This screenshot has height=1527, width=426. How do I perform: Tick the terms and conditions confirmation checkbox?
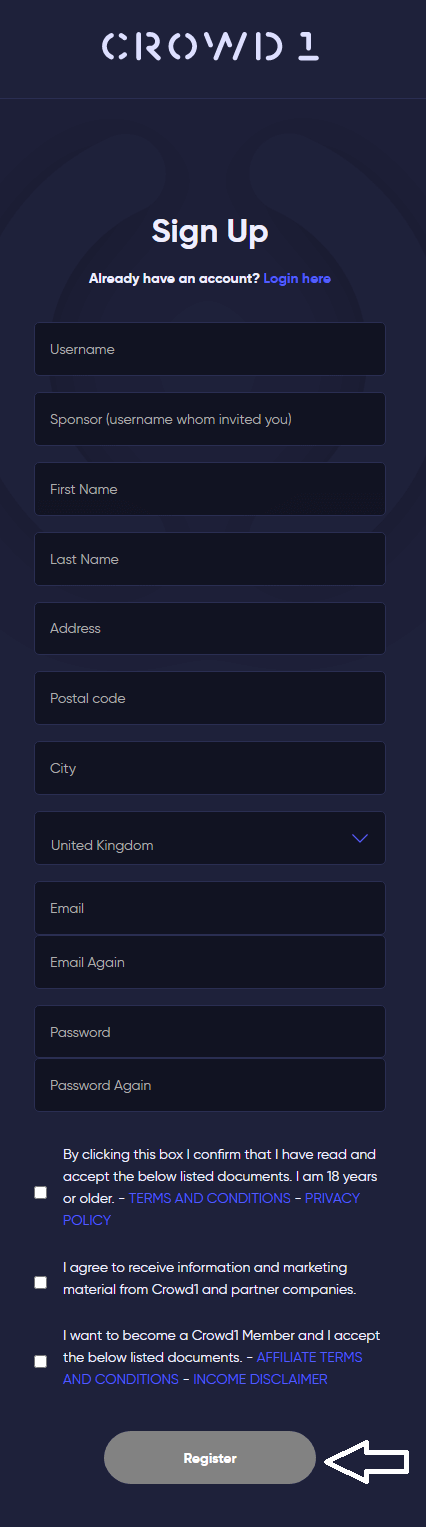[x=40, y=1192]
